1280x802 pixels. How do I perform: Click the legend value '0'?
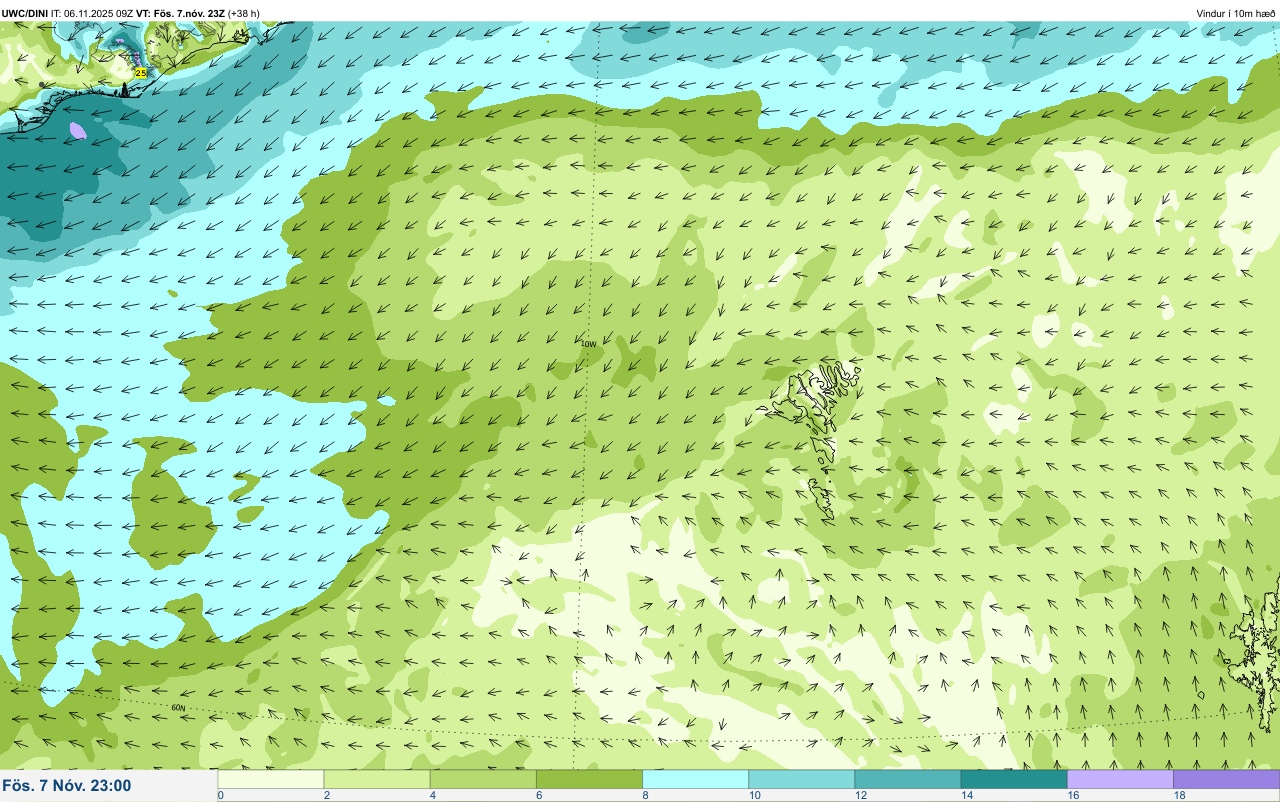(220, 795)
